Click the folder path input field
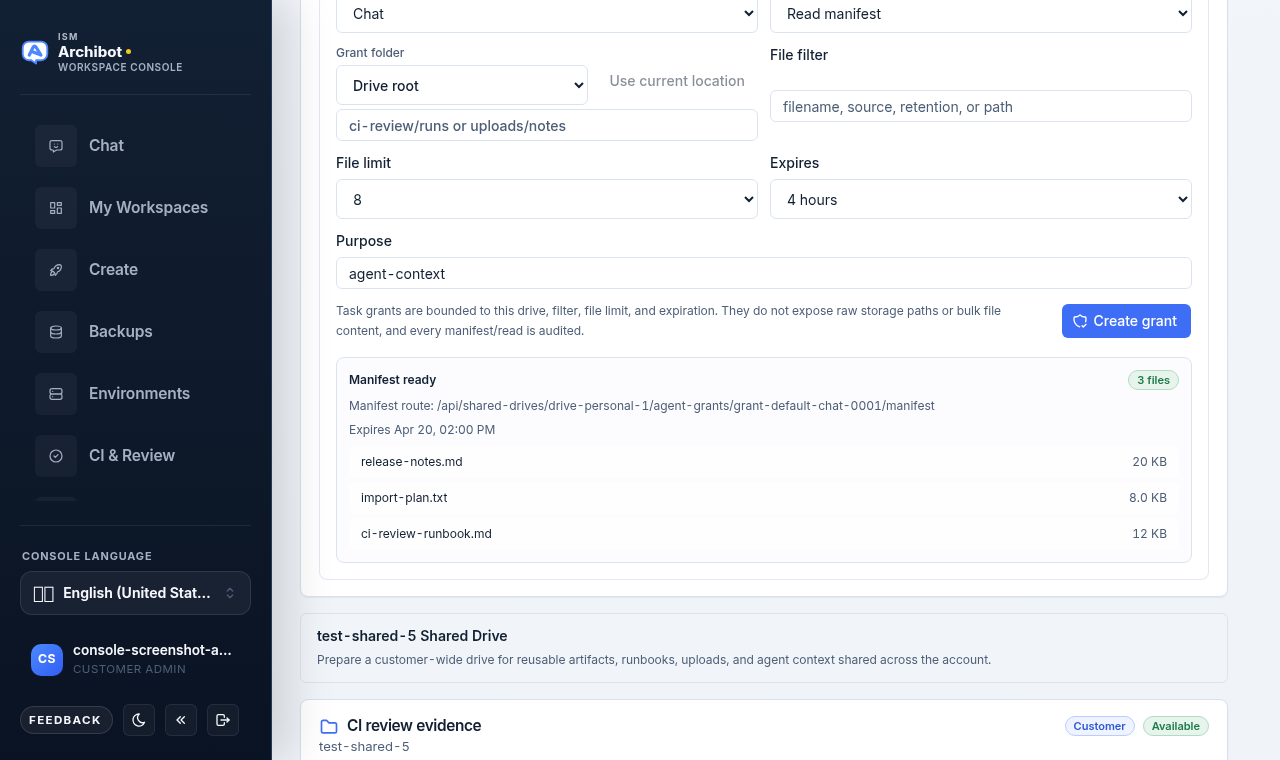1280x760 pixels. pos(547,125)
